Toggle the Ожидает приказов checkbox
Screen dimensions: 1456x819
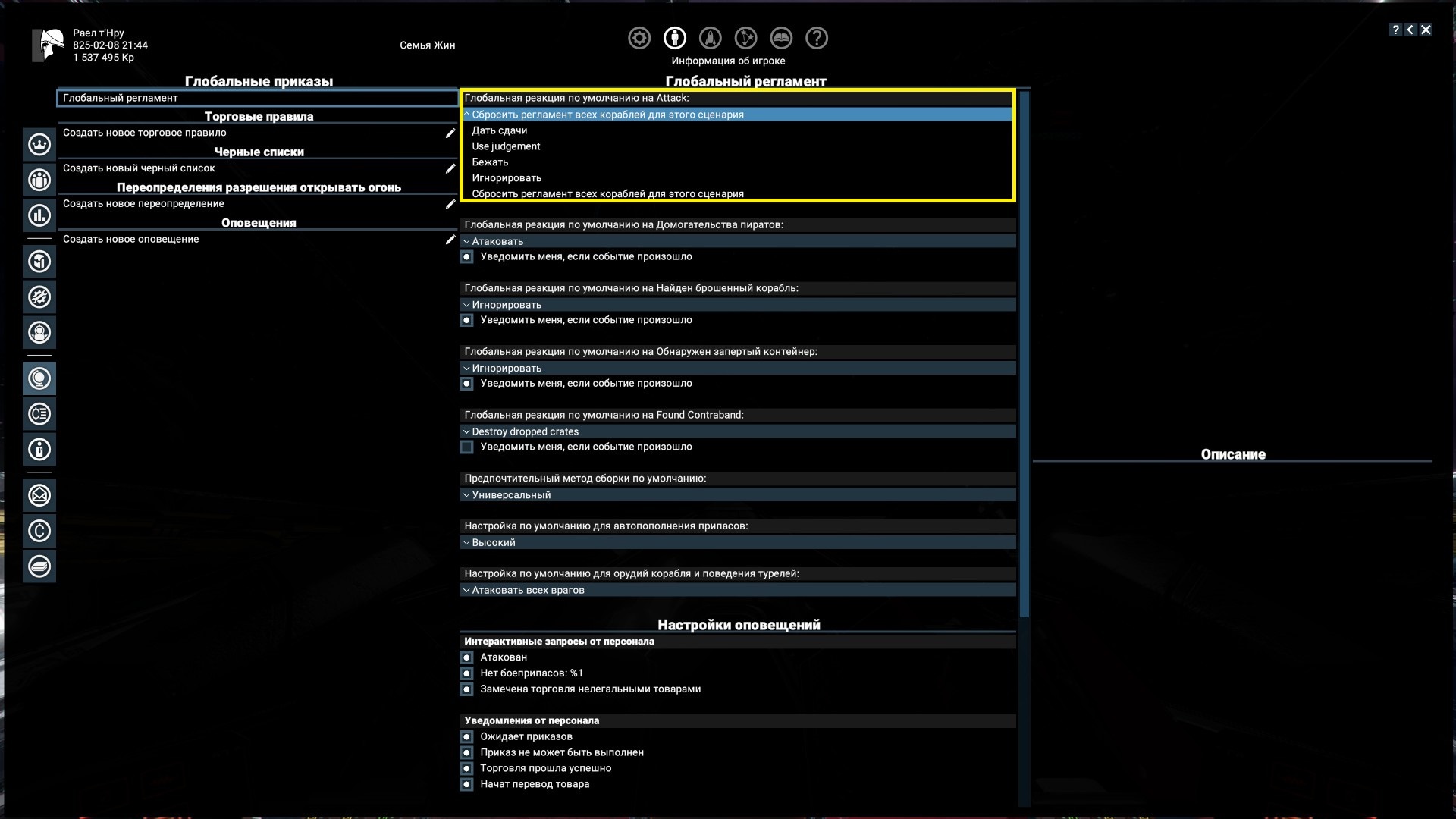(467, 737)
